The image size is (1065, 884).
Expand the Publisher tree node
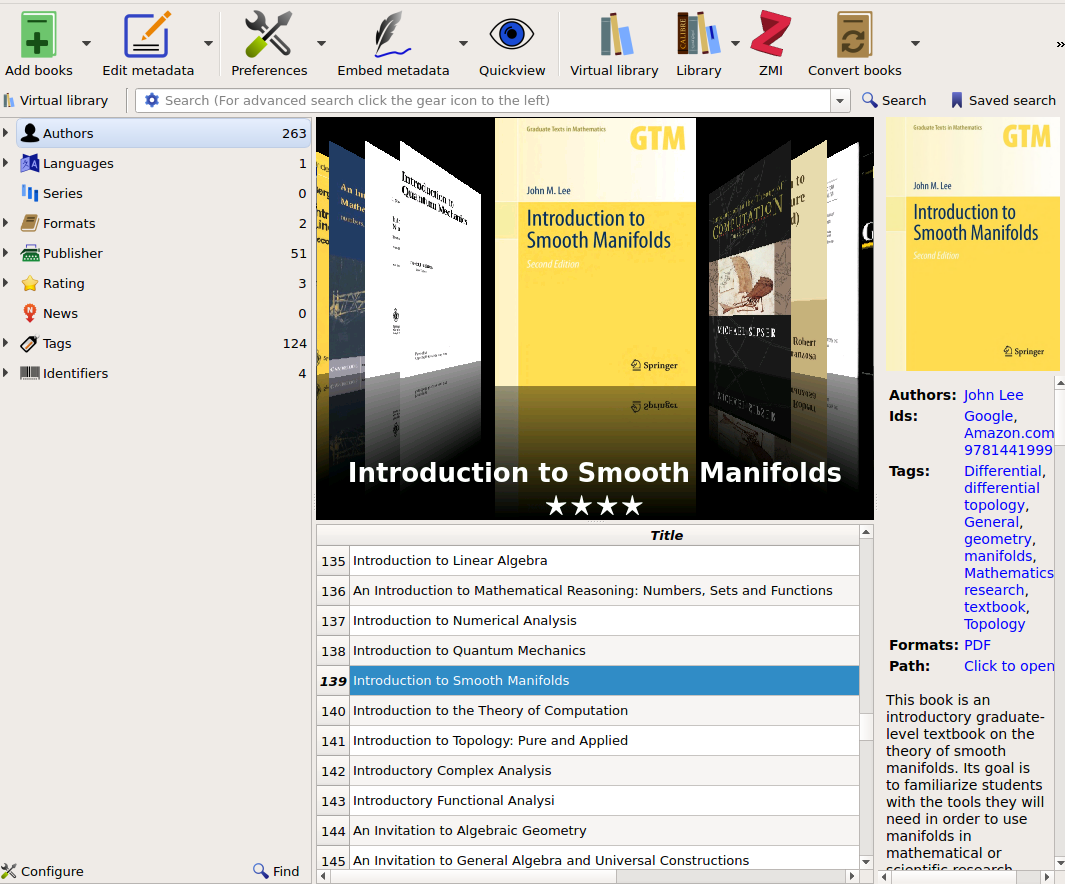click(5, 253)
